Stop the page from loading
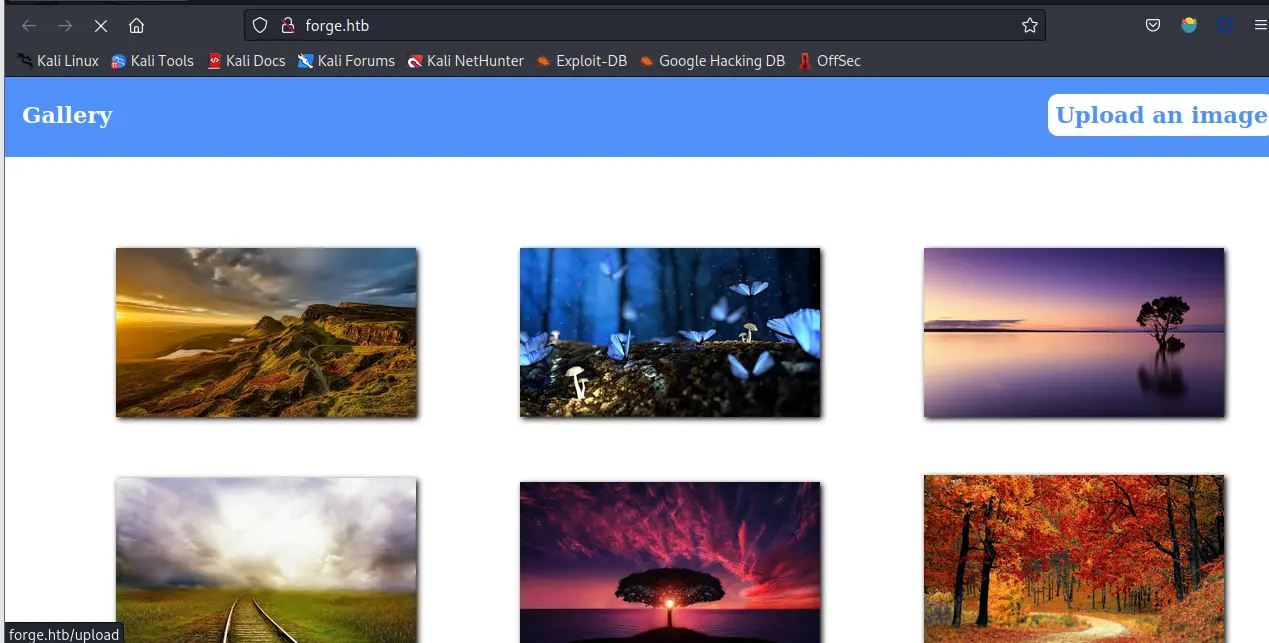This screenshot has height=643, width=1269. tap(101, 26)
